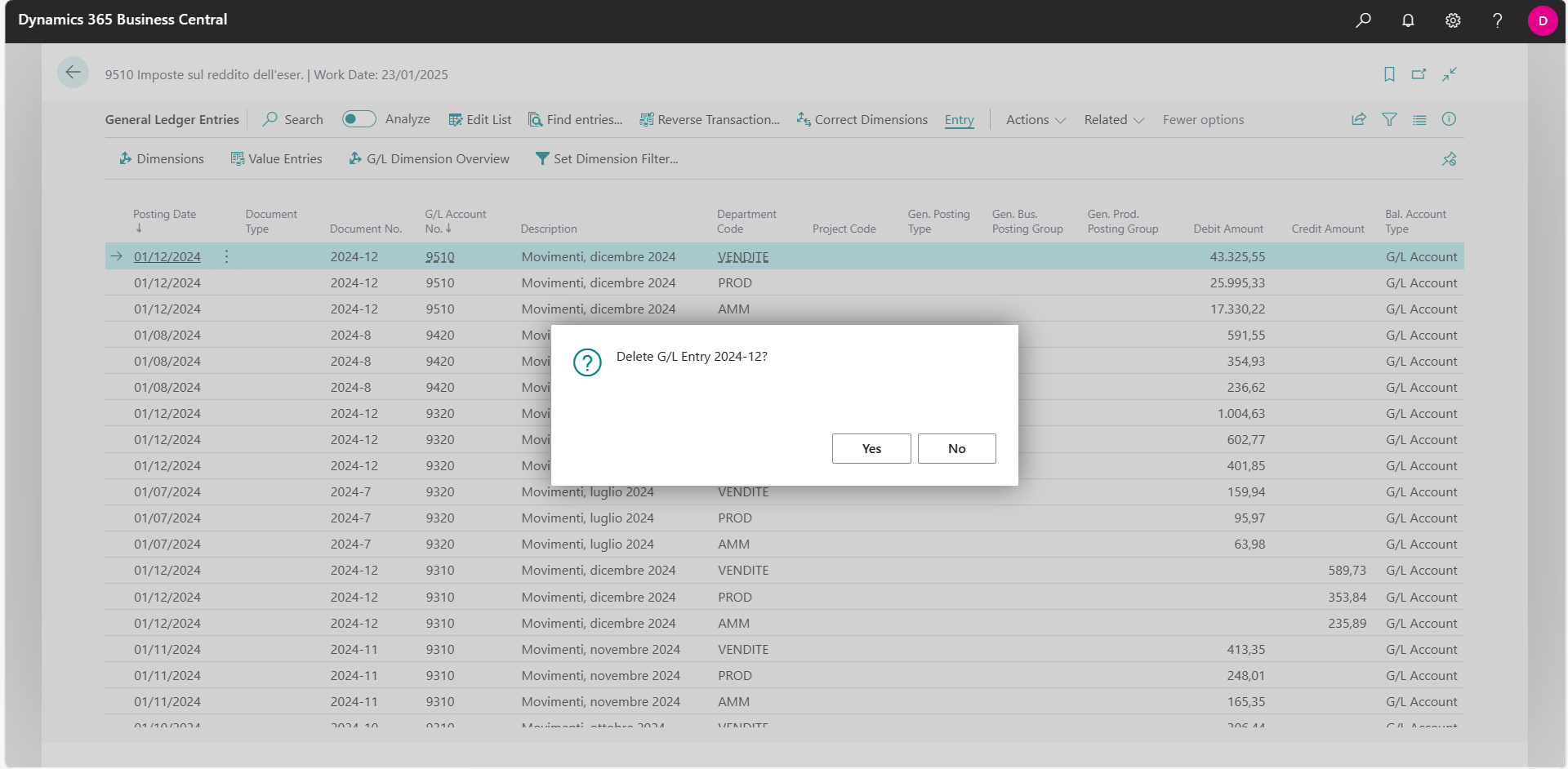Screen dimensions: 1568x769
Task: Click VENDITE link in selected row
Action: point(743,256)
